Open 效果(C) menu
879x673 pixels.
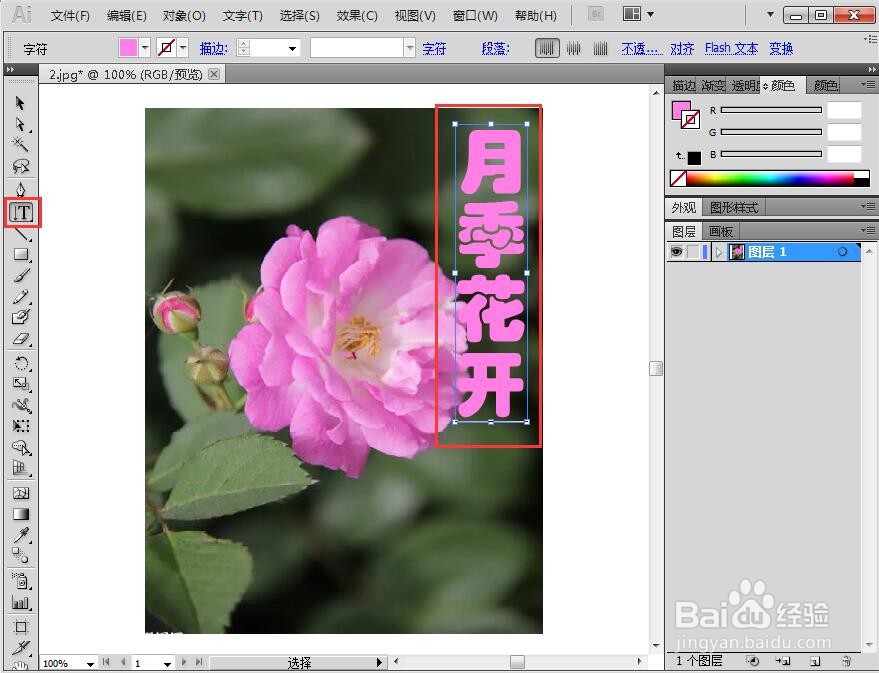(x=357, y=16)
